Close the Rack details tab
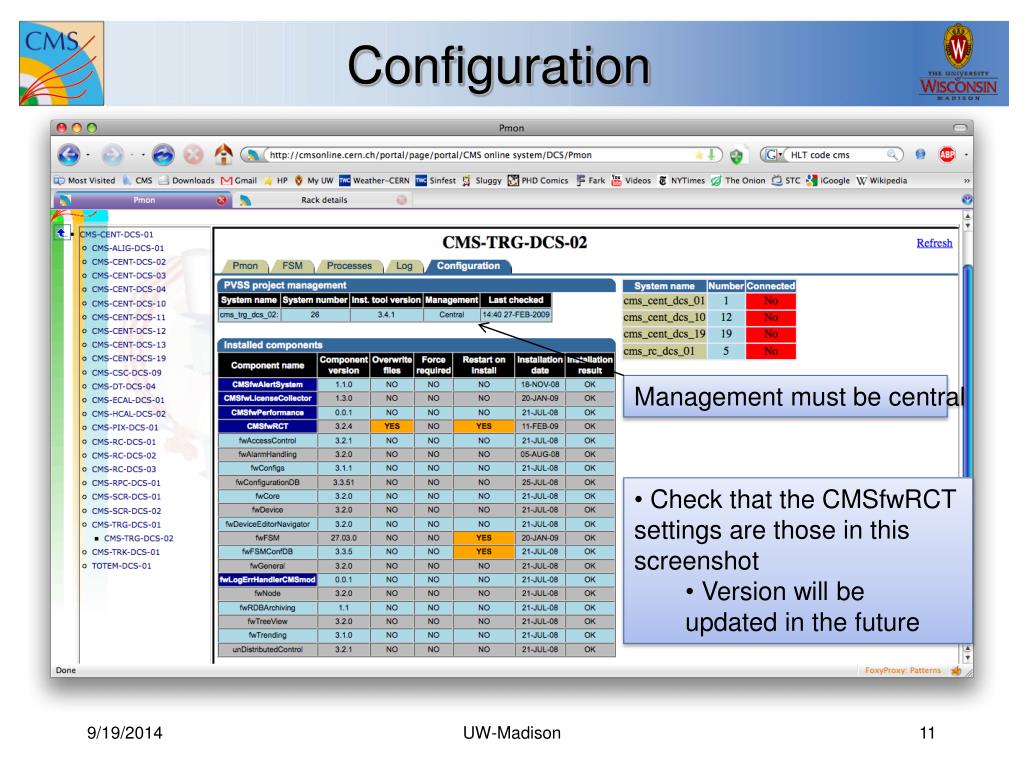Viewport: 1024px width, 768px height. point(402,200)
